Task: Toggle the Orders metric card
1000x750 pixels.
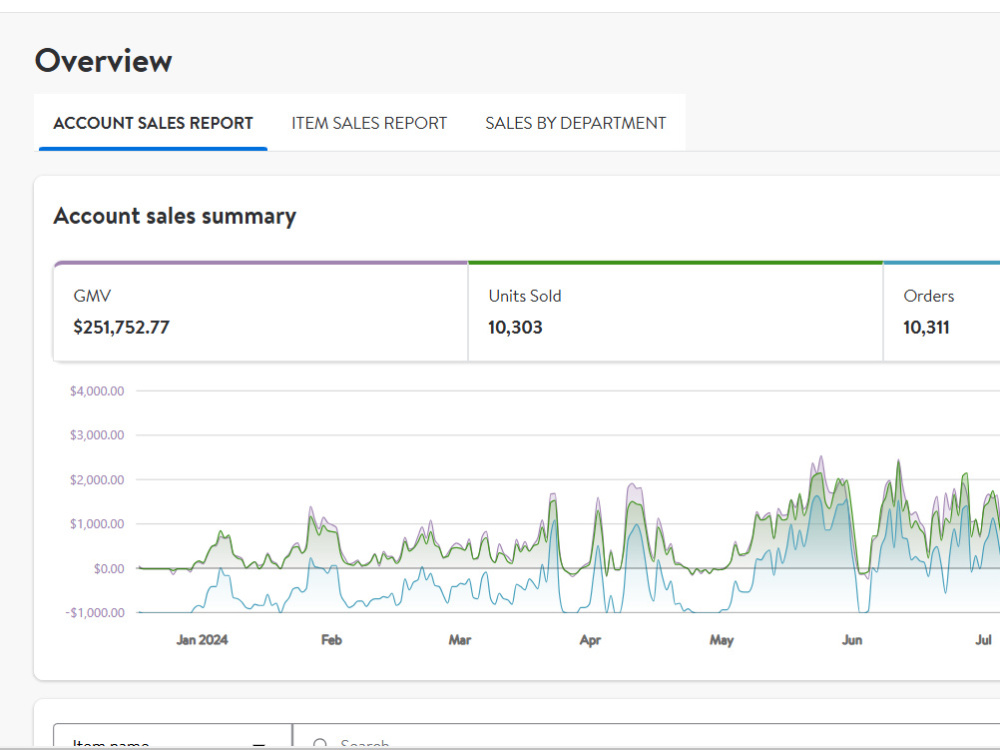Action: click(941, 312)
